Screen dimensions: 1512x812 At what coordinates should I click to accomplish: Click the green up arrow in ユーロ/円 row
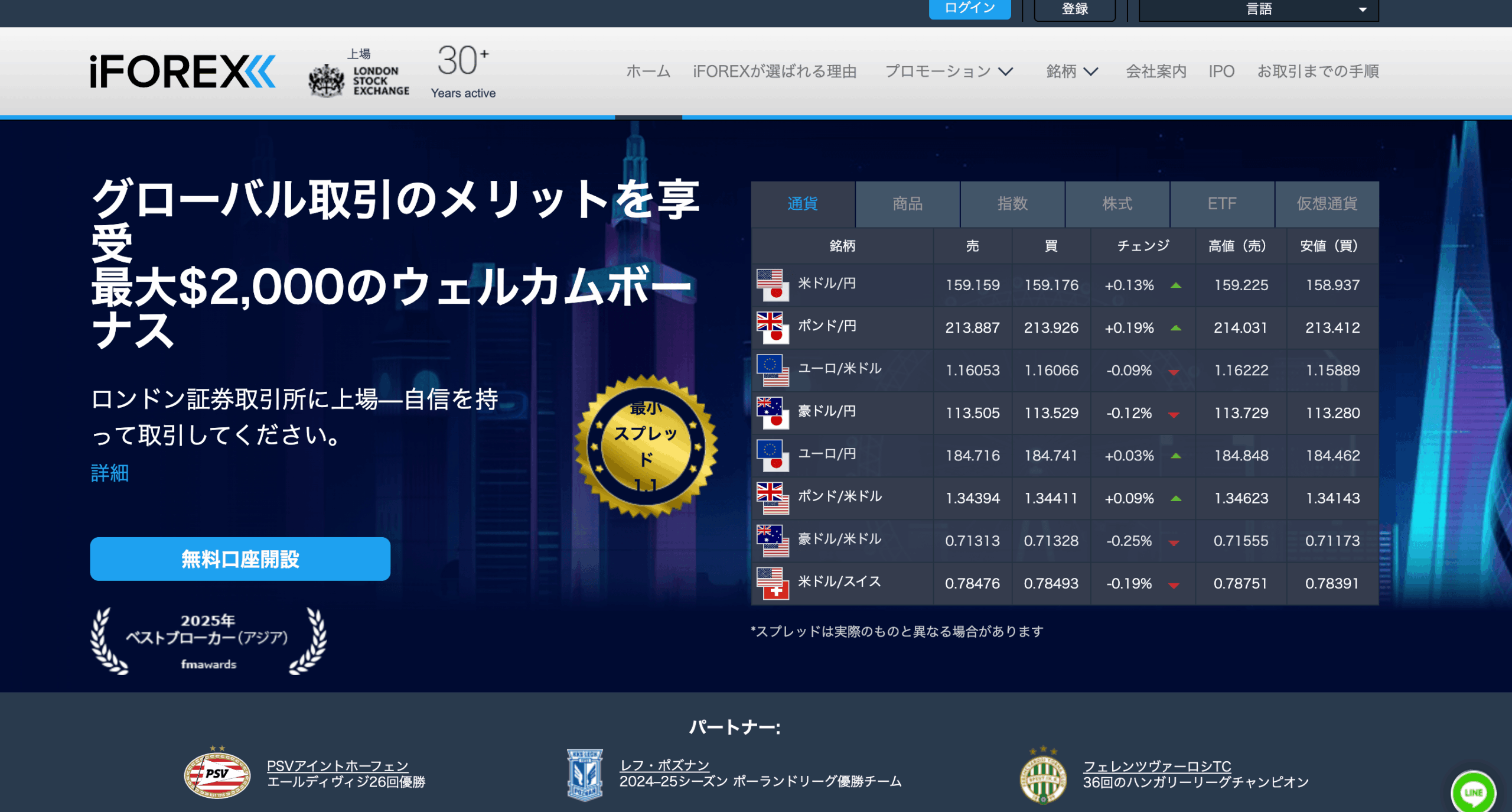pyautogui.click(x=1175, y=456)
